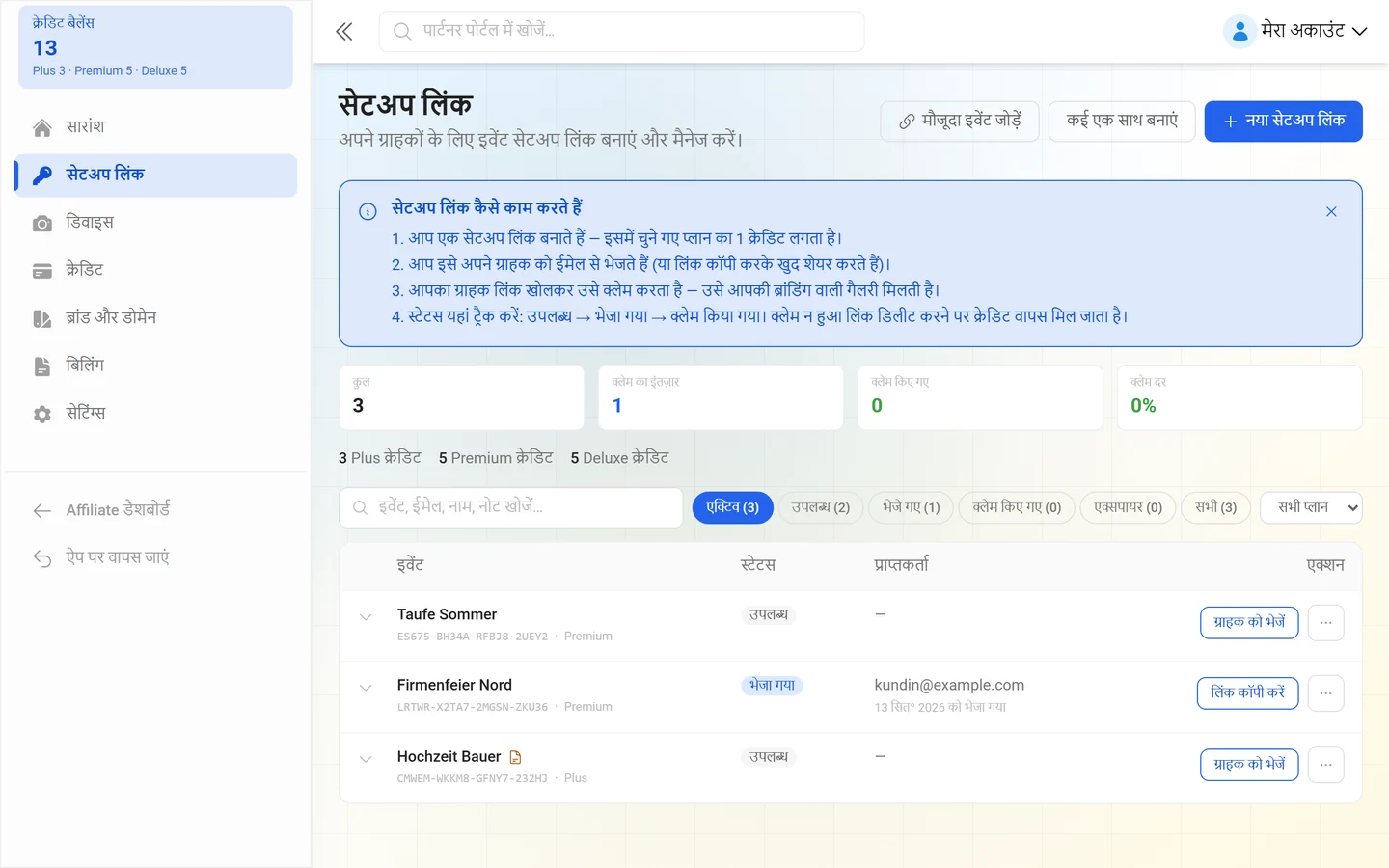This screenshot has height=868, width=1389.
Task: Select the एक्टिव (3) filter
Action: click(733, 507)
